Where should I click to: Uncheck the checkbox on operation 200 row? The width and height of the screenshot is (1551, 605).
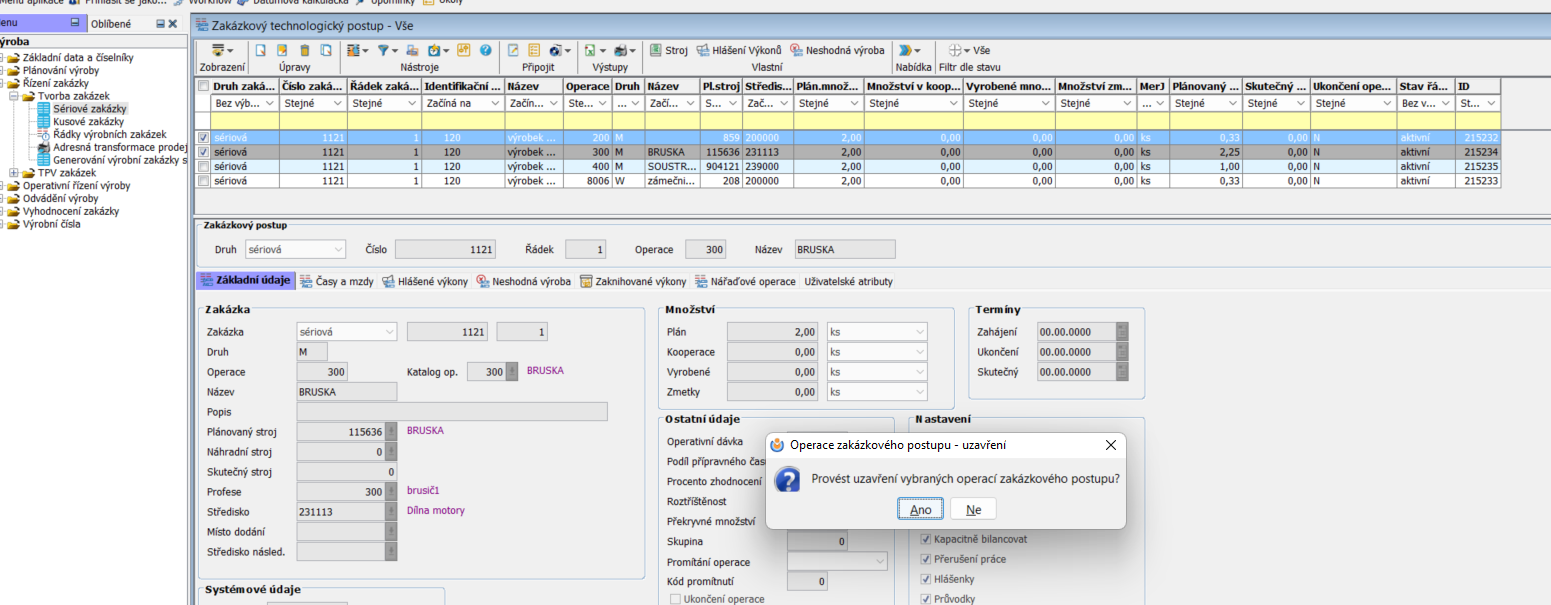click(x=204, y=138)
